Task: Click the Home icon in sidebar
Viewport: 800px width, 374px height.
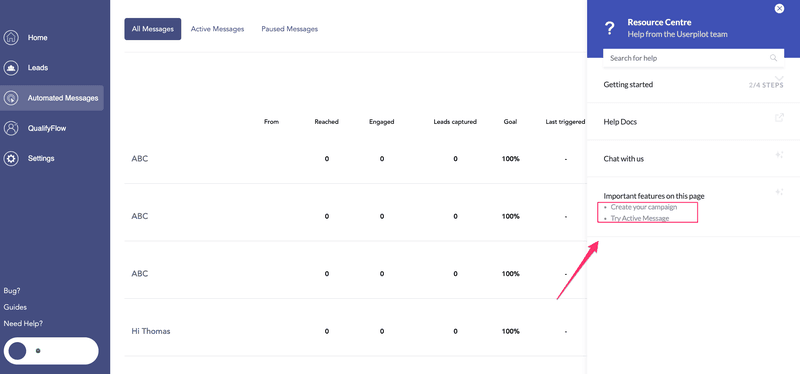Action: [x=11, y=38]
